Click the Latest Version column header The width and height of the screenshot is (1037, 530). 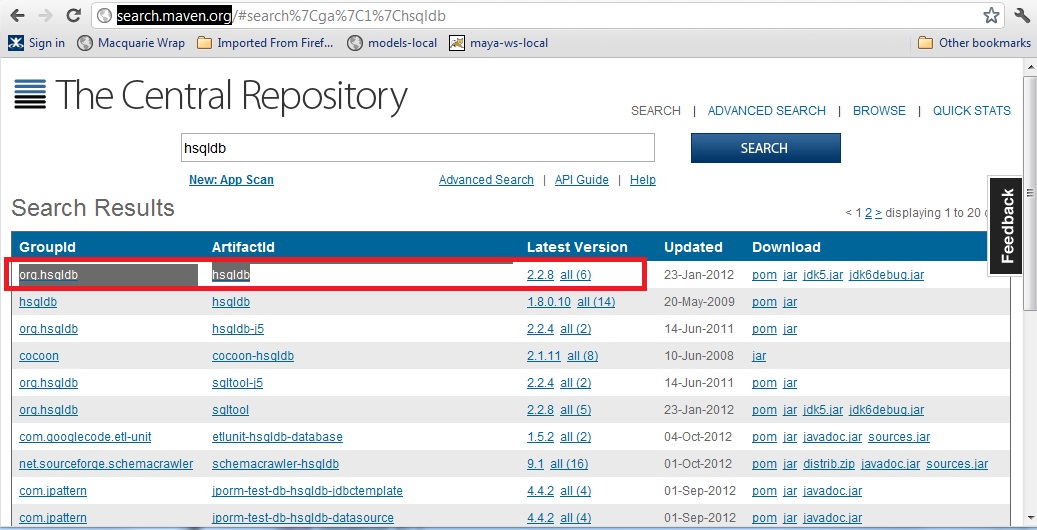pyautogui.click(x=577, y=247)
